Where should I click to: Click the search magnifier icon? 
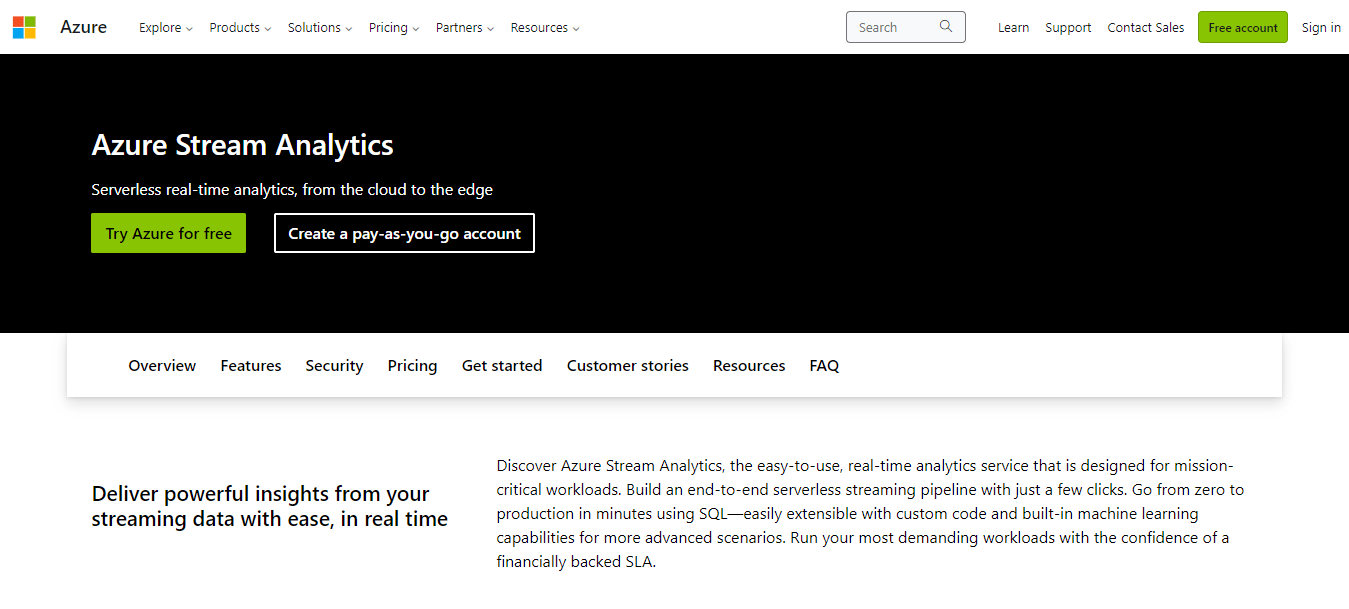click(946, 27)
